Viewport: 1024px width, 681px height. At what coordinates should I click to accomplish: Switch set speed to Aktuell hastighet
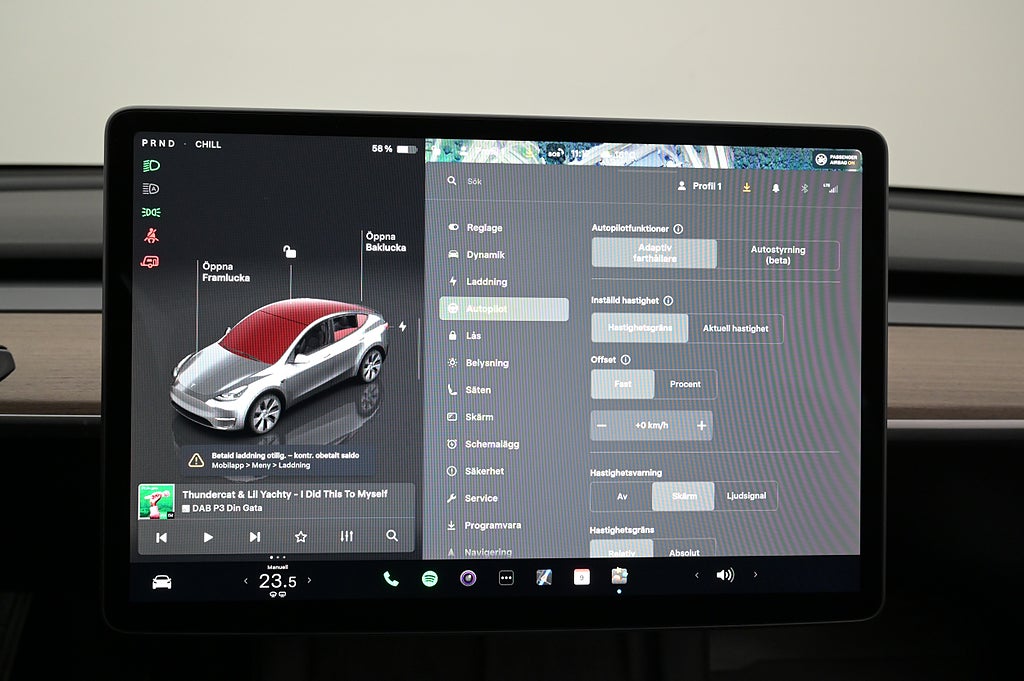(x=735, y=328)
